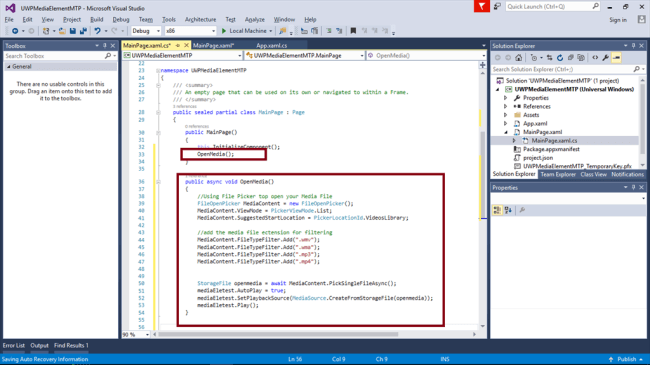Viewport: 650px width, 365px height.
Task: Undo the last action with the Undo icon
Action: 97,31
